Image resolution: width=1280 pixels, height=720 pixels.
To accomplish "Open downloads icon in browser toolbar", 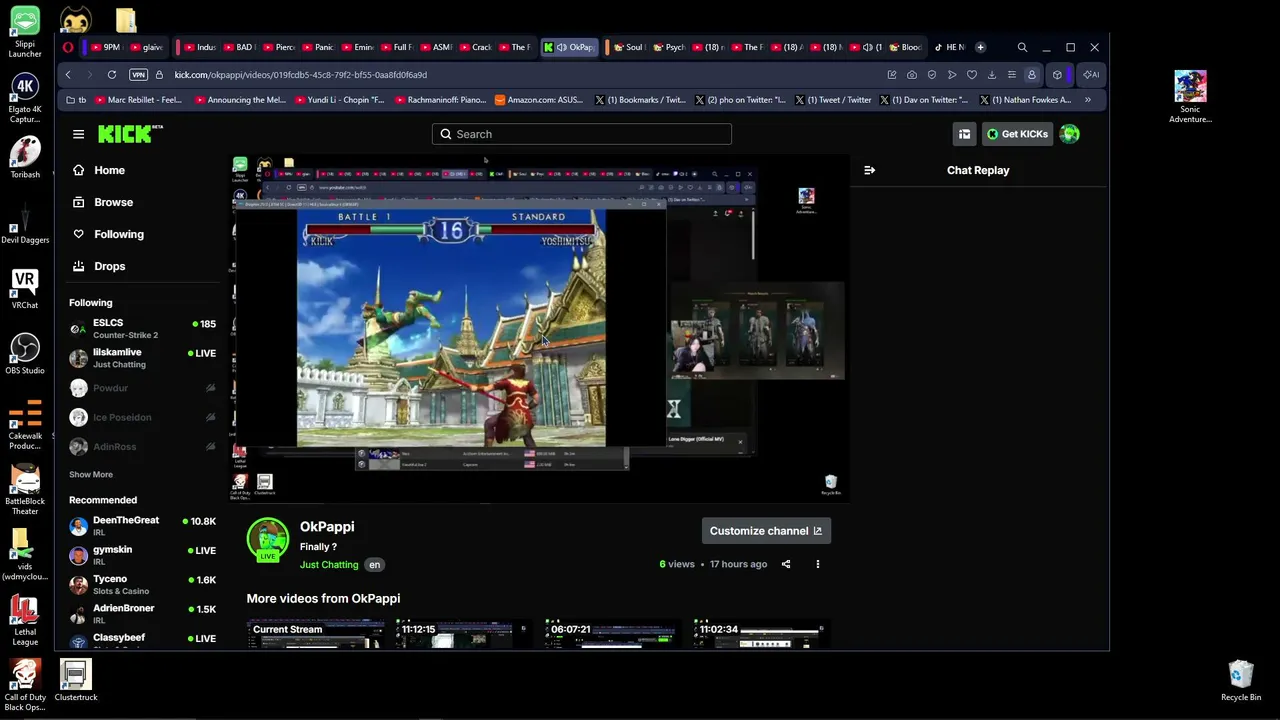I will [991, 75].
